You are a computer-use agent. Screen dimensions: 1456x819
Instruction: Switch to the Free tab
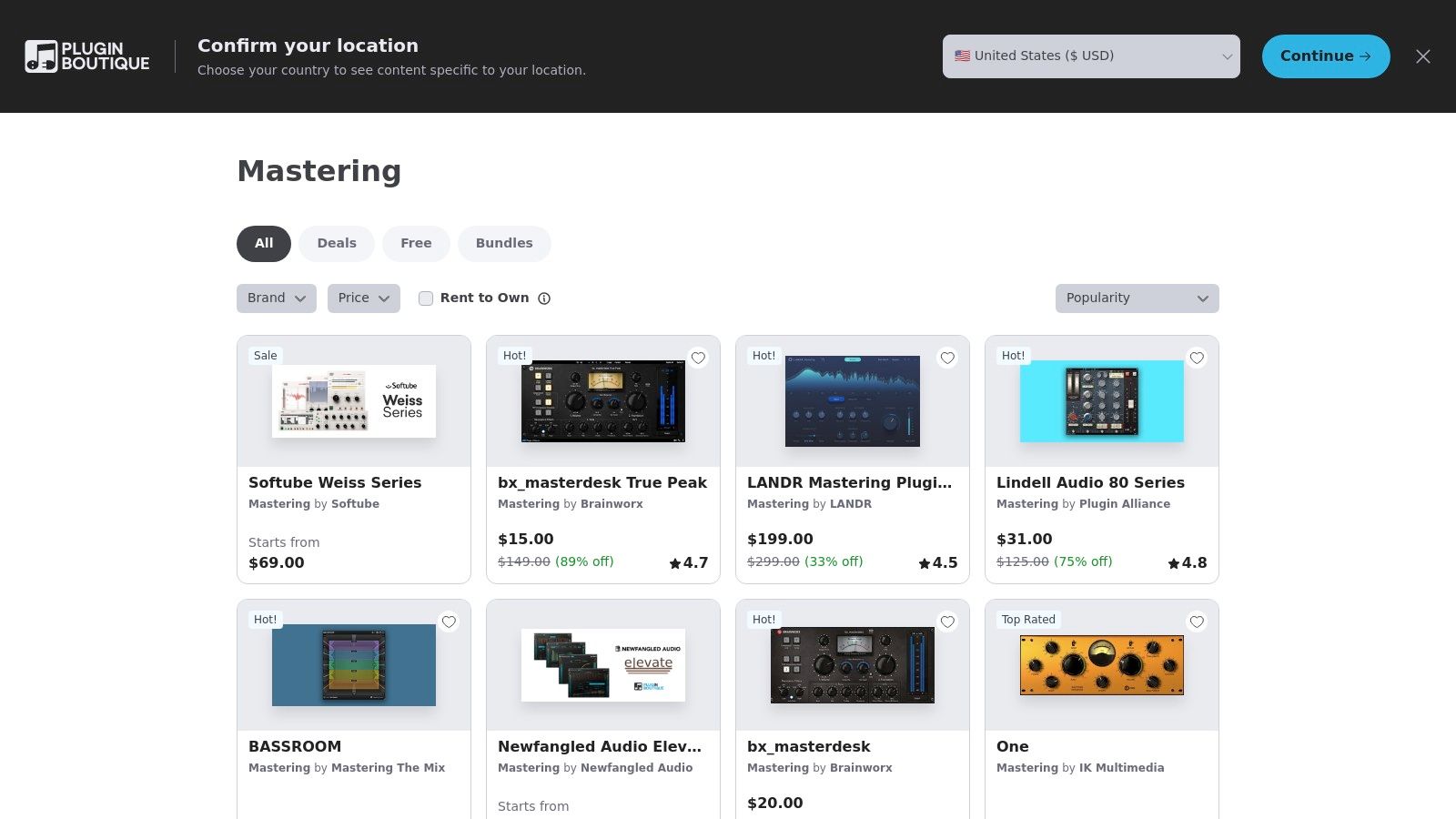click(x=416, y=244)
